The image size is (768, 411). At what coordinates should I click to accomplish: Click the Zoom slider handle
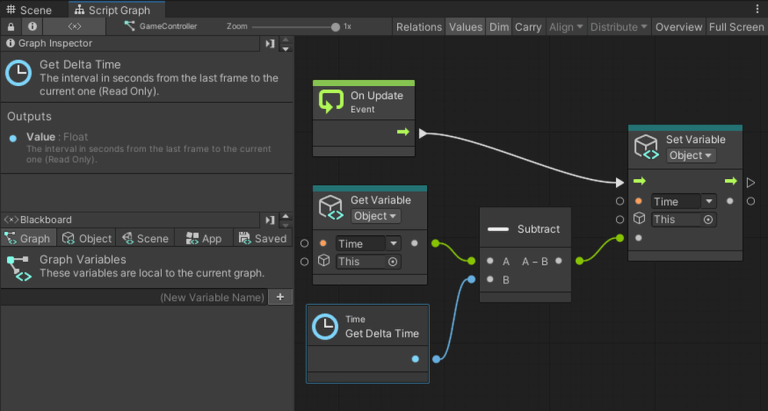tap(334, 27)
